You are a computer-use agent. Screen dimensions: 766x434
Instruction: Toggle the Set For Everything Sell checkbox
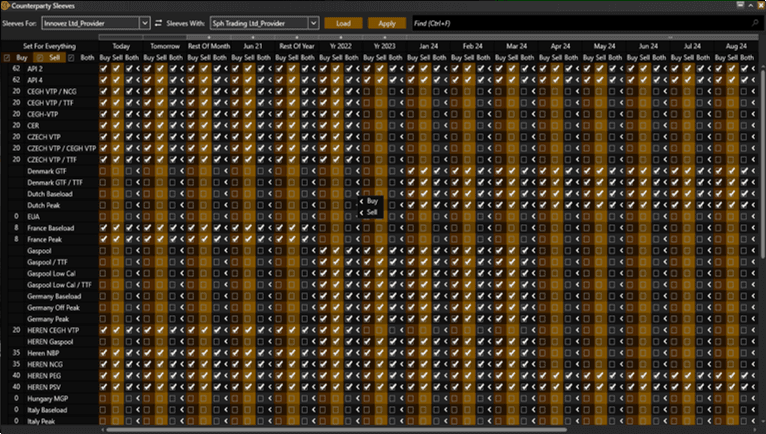click(39, 58)
